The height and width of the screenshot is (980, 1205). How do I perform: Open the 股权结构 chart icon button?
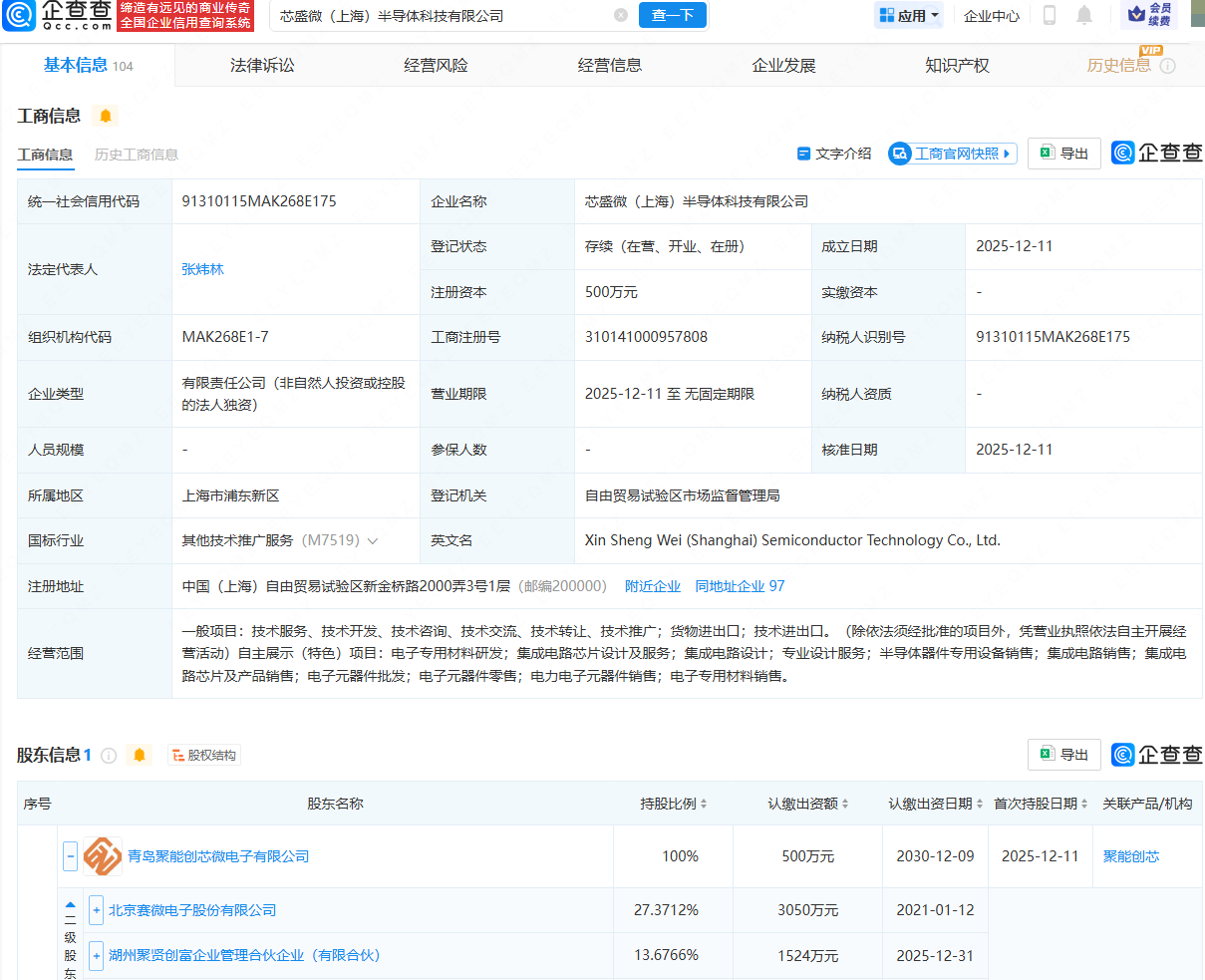(x=204, y=756)
